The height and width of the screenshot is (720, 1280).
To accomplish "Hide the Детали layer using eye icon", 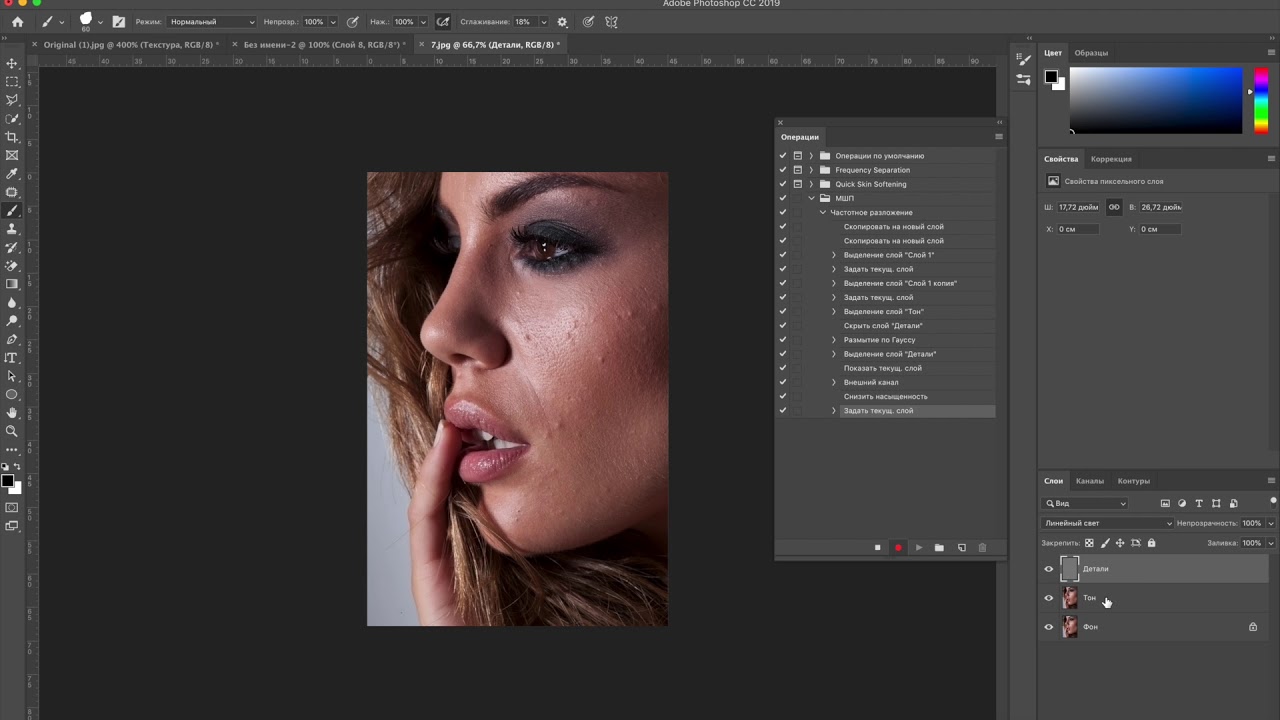I will [x=1049, y=569].
